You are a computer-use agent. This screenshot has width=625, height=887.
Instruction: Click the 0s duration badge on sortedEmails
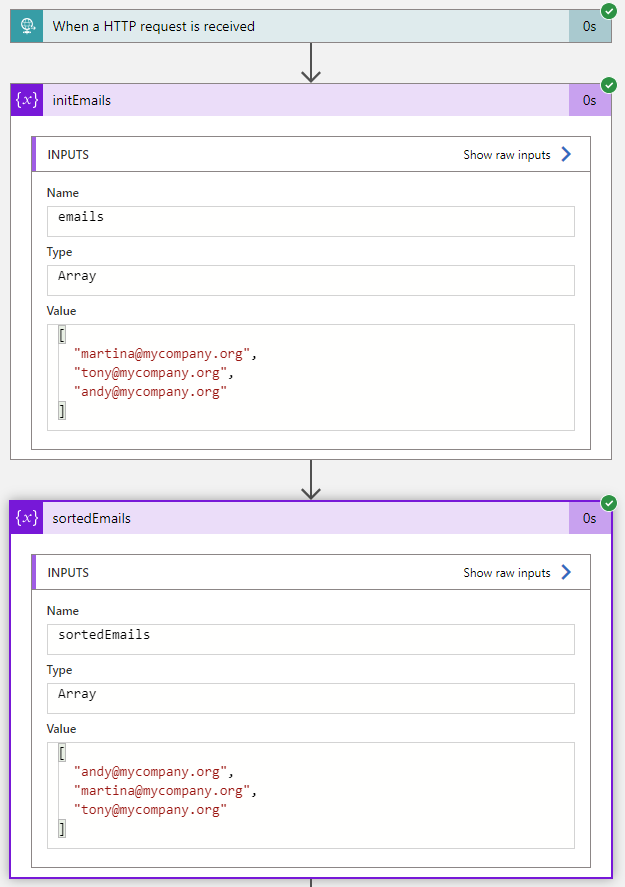(x=590, y=518)
